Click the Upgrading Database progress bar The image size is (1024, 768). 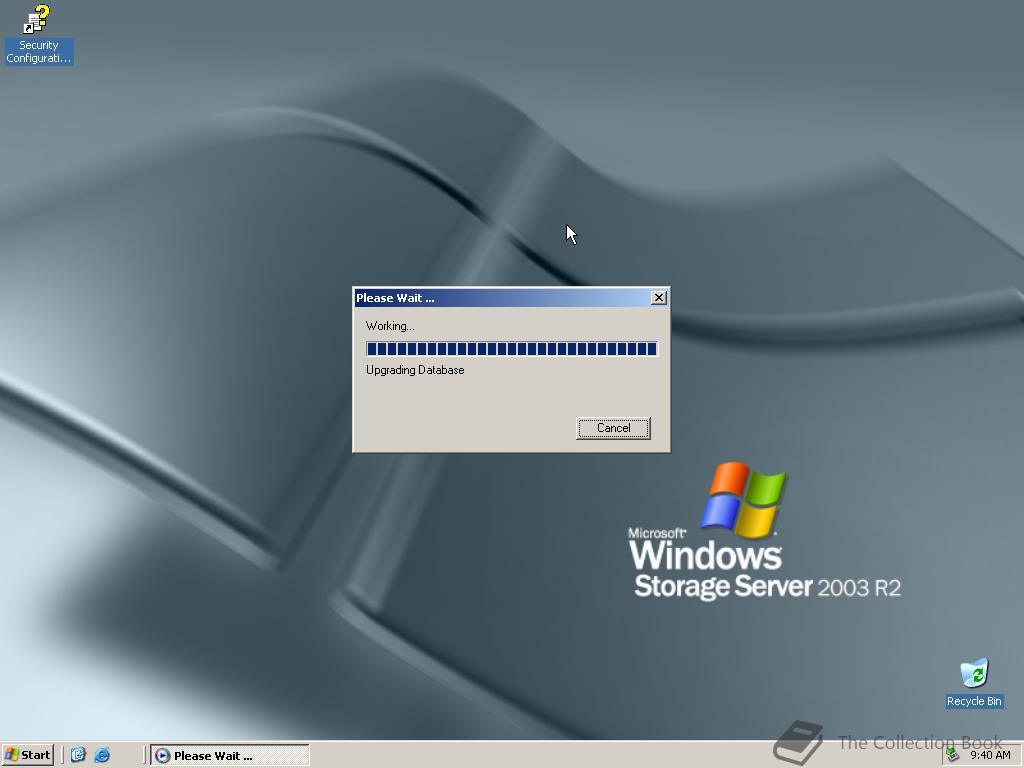[512, 349]
